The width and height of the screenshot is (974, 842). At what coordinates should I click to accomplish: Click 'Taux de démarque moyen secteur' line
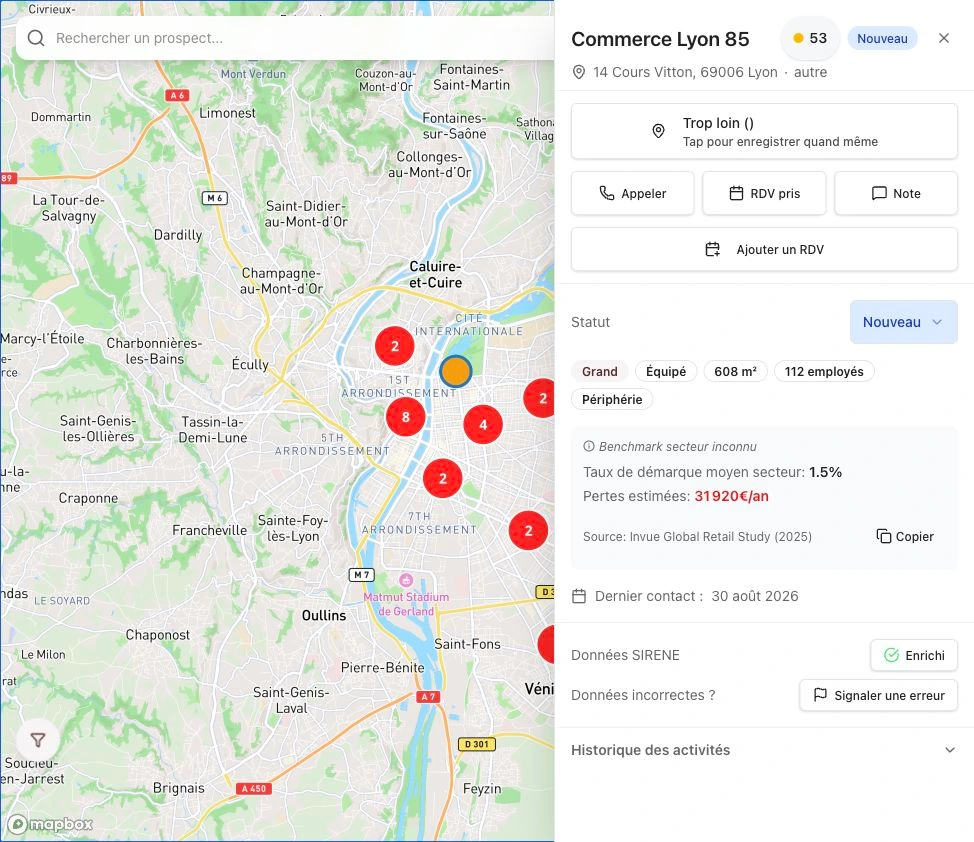[x=712, y=472]
